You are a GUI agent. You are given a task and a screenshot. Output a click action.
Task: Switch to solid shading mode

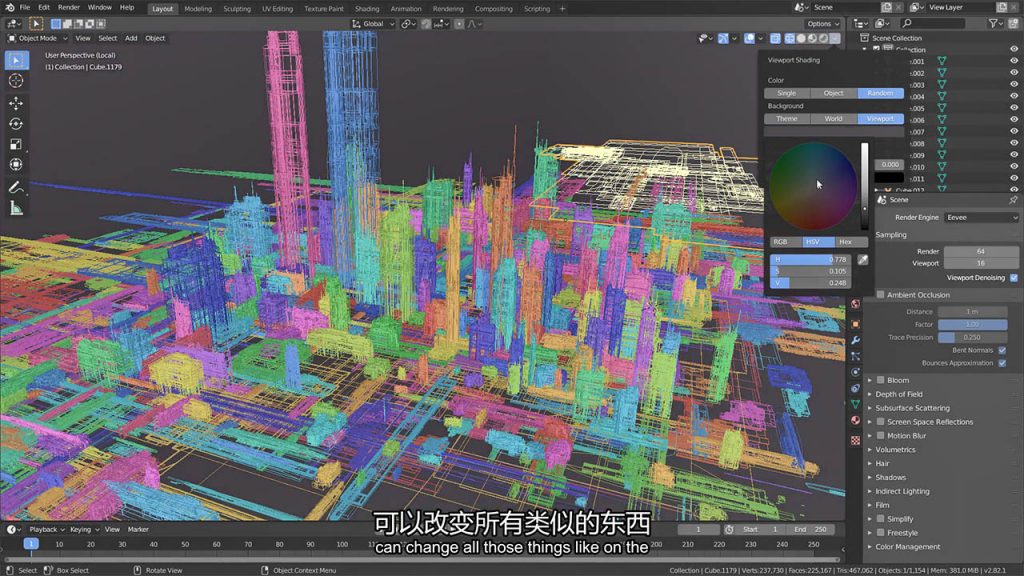coord(801,39)
